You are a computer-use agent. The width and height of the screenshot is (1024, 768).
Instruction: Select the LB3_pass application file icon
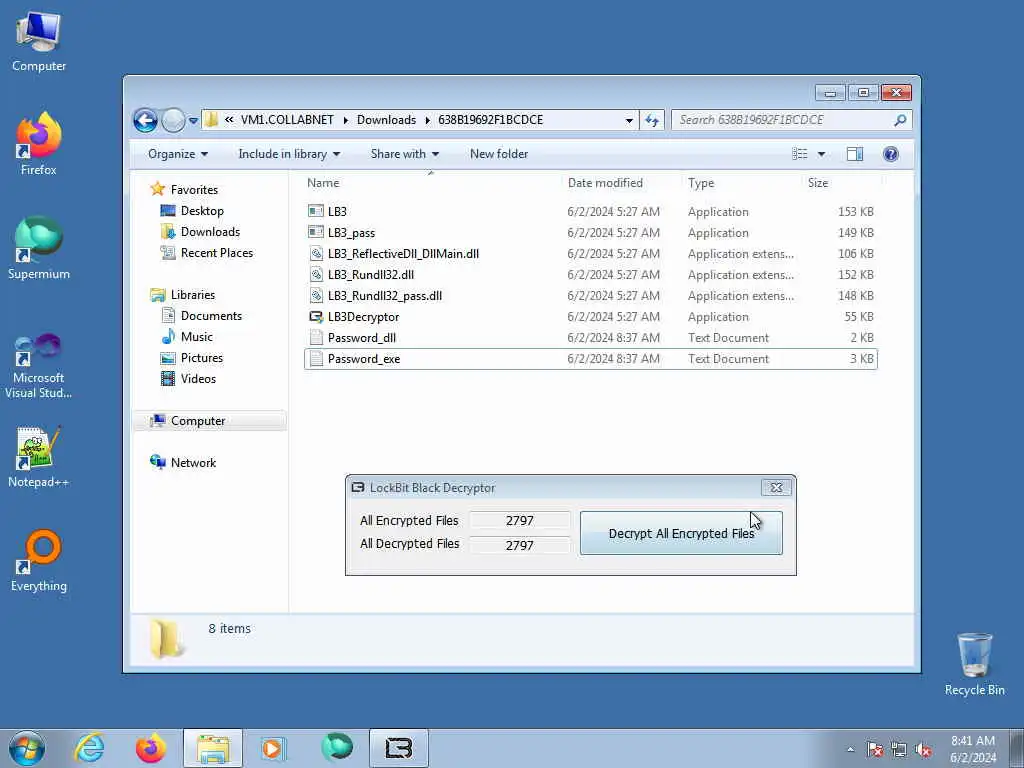[316, 232]
